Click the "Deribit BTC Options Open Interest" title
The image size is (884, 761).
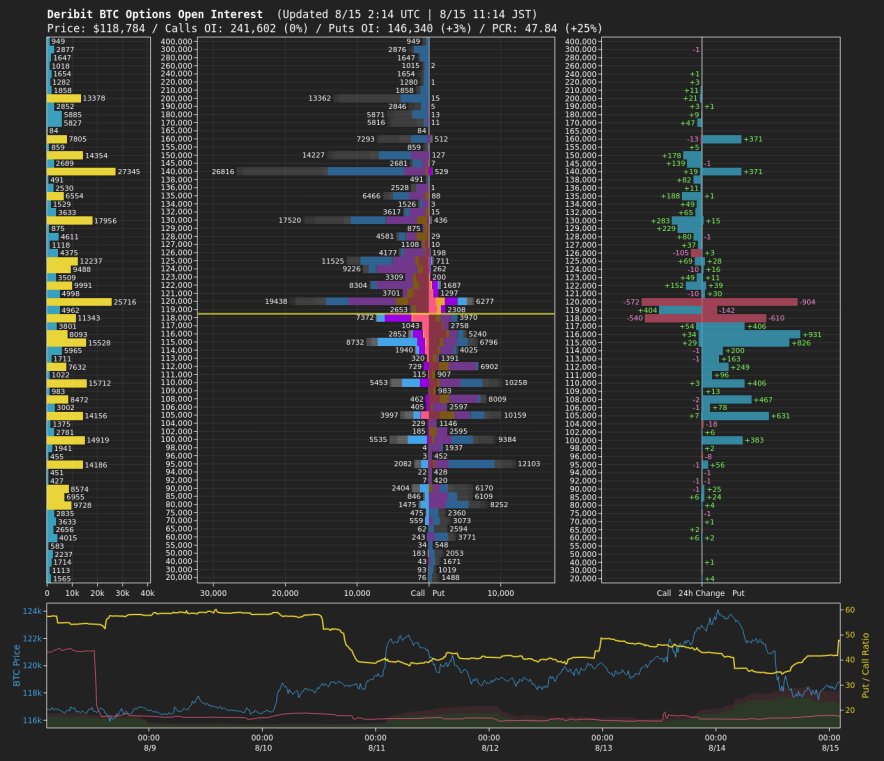pos(154,14)
